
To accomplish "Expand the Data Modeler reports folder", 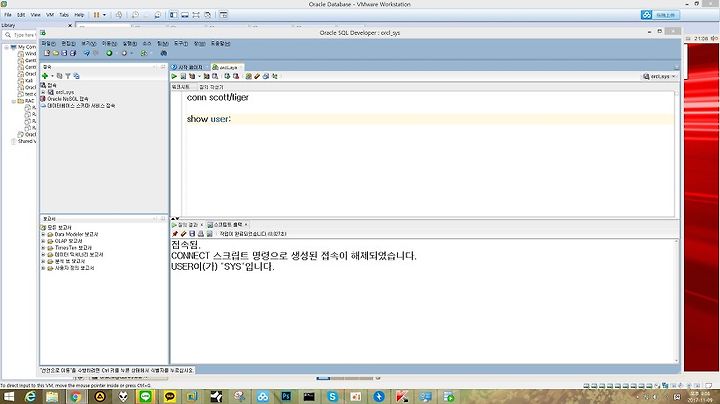I will (43, 234).
